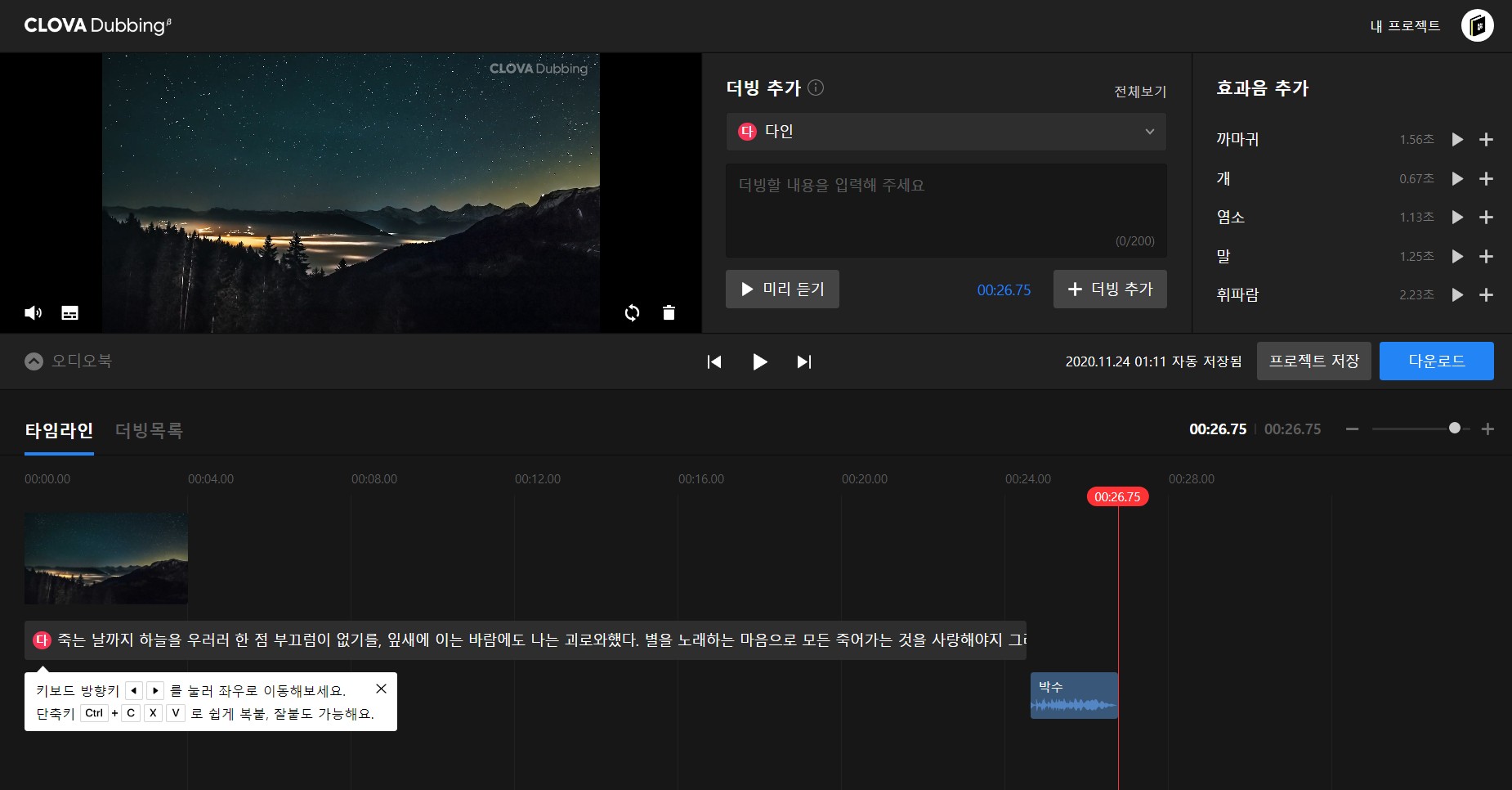The height and width of the screenshot is (790, 1512).
Task: Add the 개 sound effect
Action: [1487, 178]
